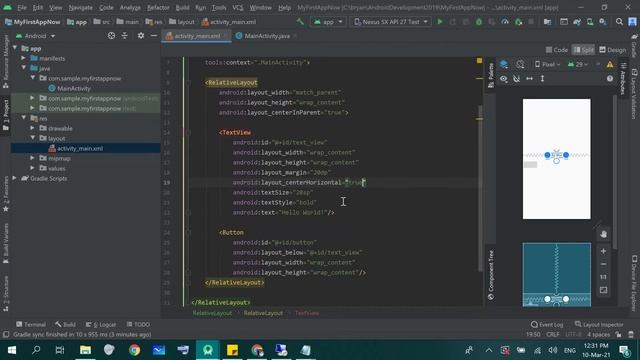Open the API 29 version dropdown
Viewport: 640px width, 360px height.
578,64
